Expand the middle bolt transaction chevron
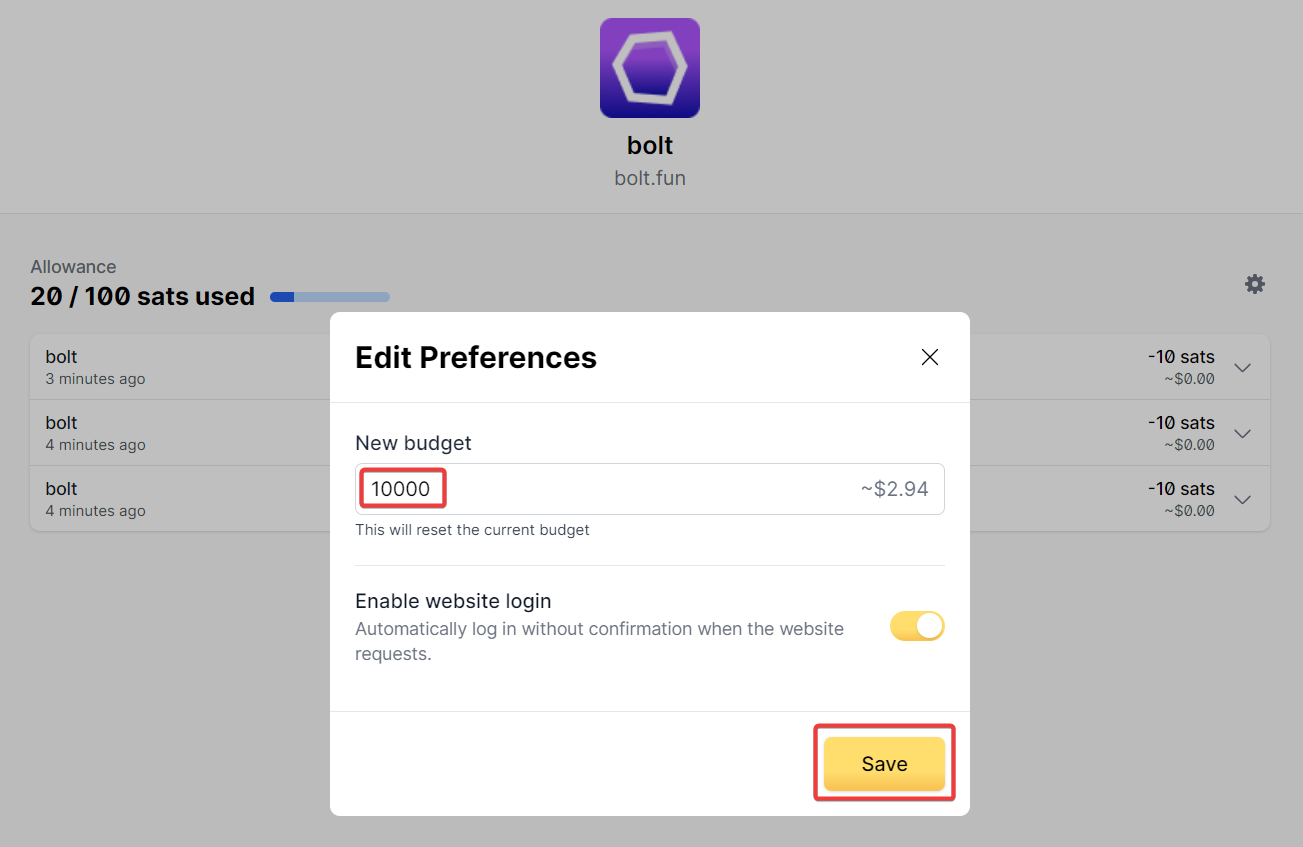Screen dimensions: 1303x847 (x=1242, y=433)
